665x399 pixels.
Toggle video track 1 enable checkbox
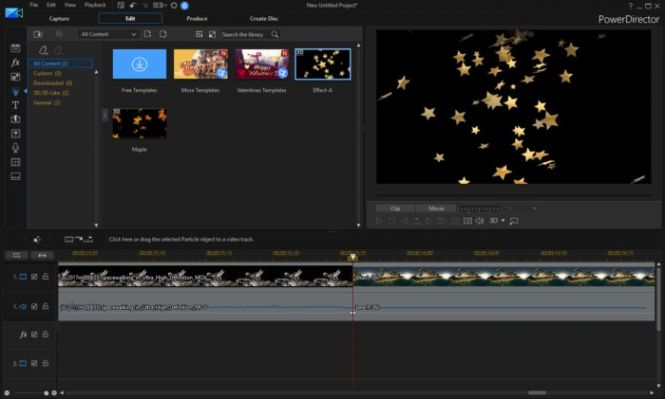click(x=34, y=276)
